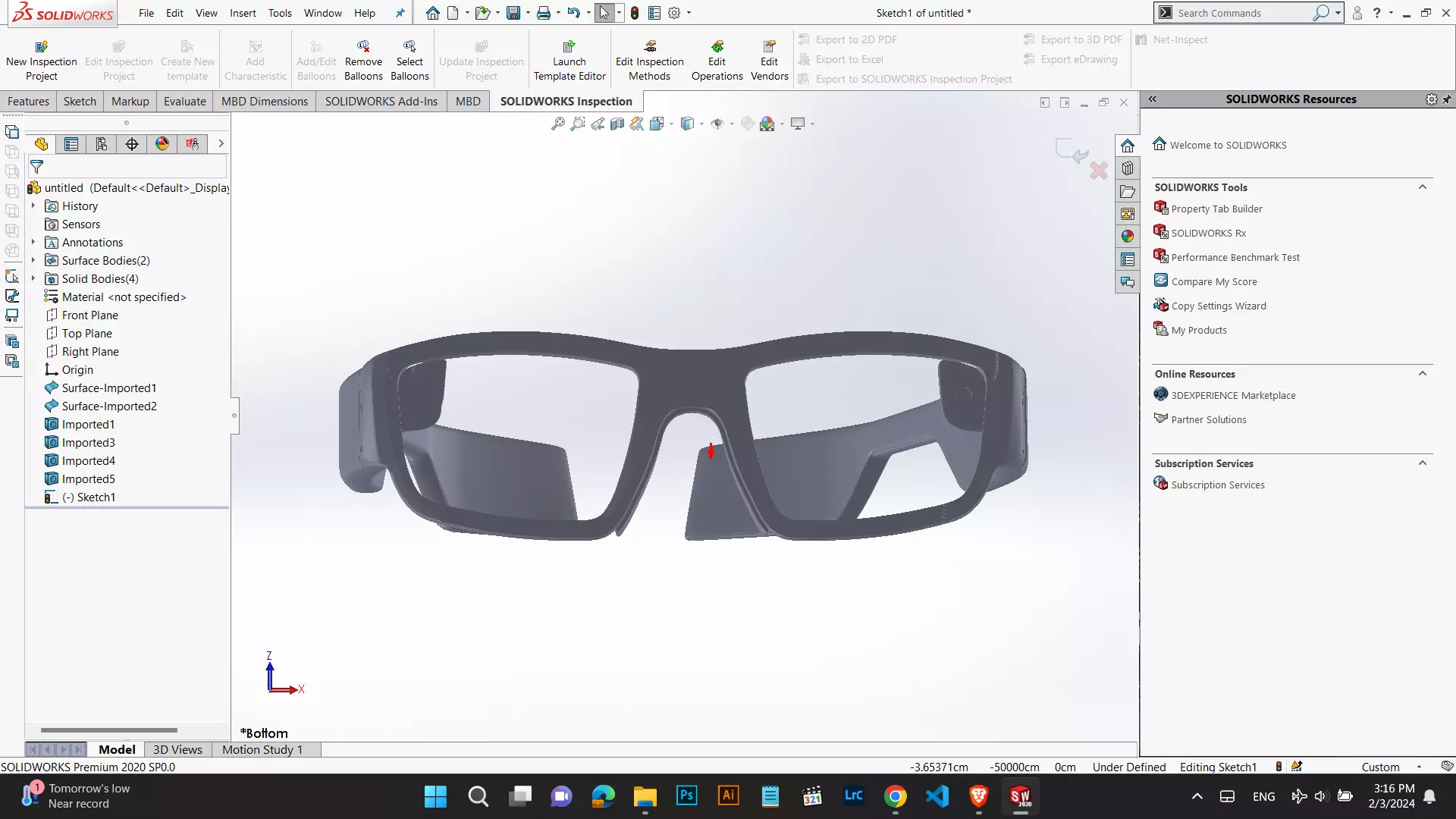
Task: Collapse Subscription Services section
Action: (x=1423, y=463)
